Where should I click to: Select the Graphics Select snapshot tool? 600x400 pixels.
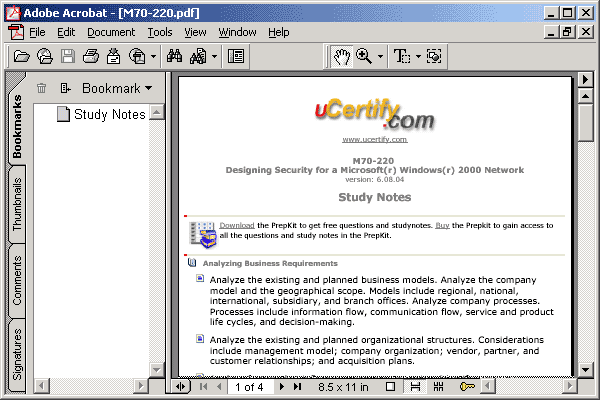434,57
